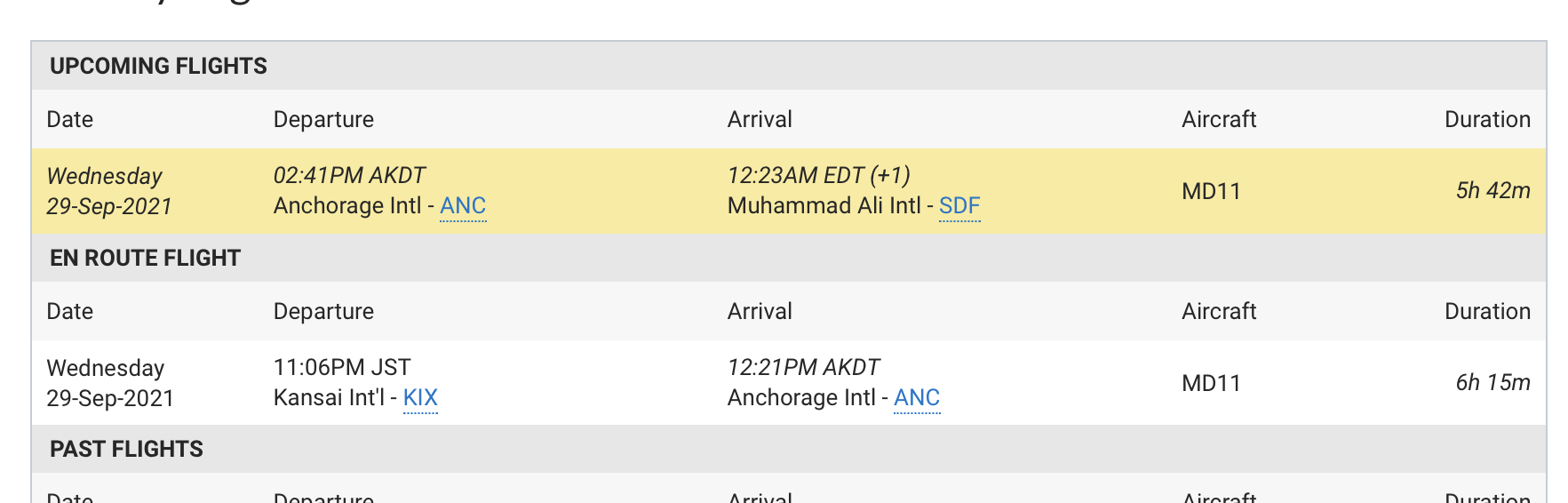Viewport: 1568px width, 503px height.
Task: Click the 6h 15m duration value
Action: click(1492, 383)
